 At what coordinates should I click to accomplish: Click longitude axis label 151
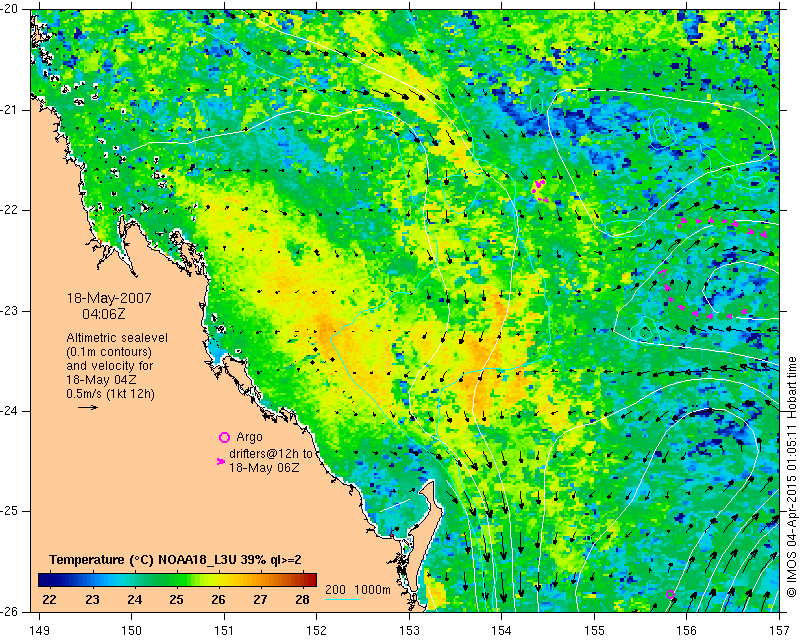click(224, 631)
